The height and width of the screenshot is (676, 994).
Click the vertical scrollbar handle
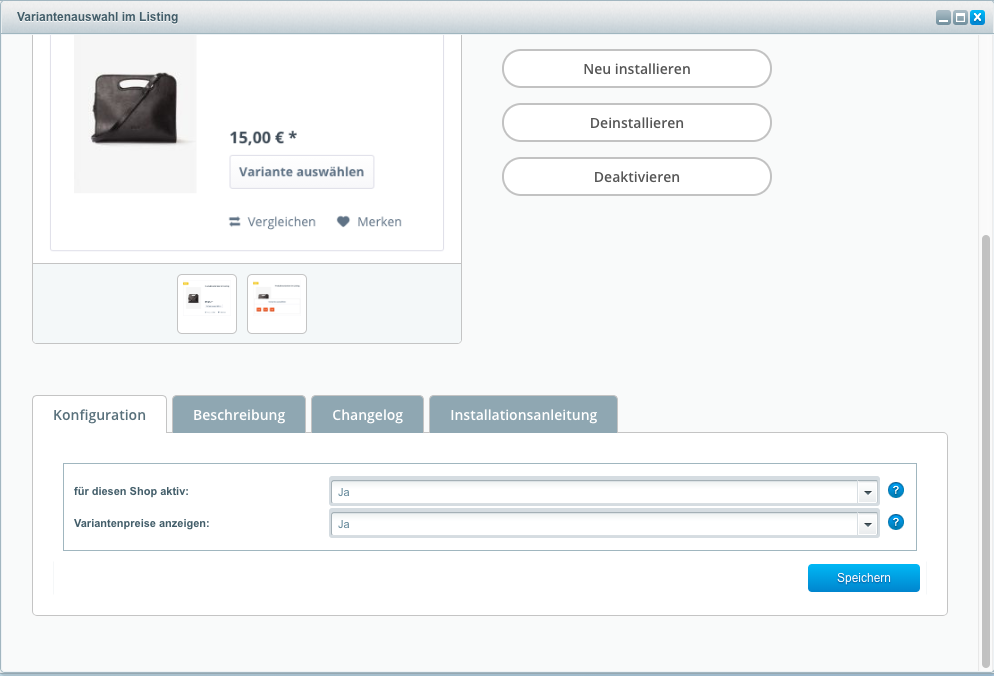[986, 450]
